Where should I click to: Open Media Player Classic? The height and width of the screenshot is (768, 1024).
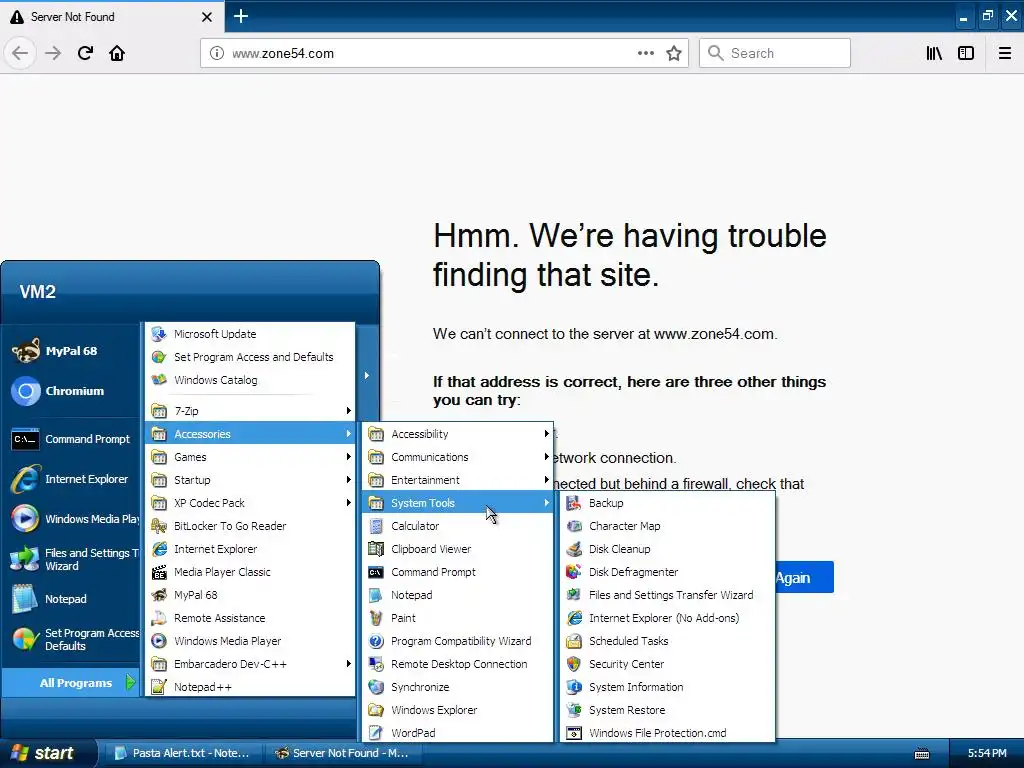pos(251,571)
